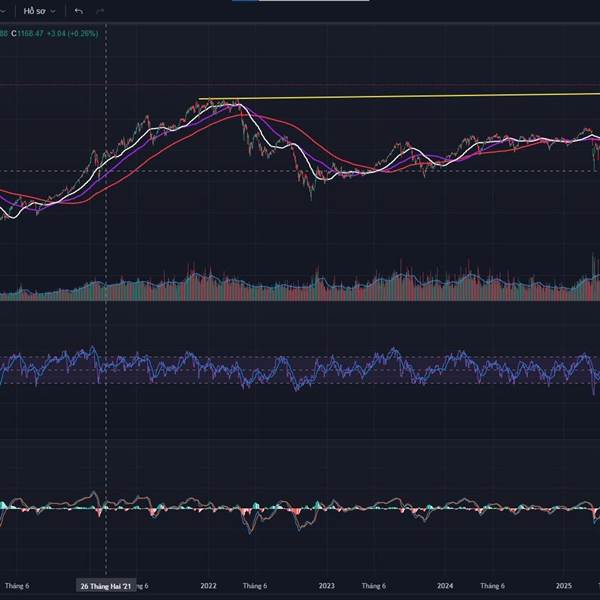Click the 2024 label on time axis
Viewport: 600px width, 600px height.
[x=445, y=586]
